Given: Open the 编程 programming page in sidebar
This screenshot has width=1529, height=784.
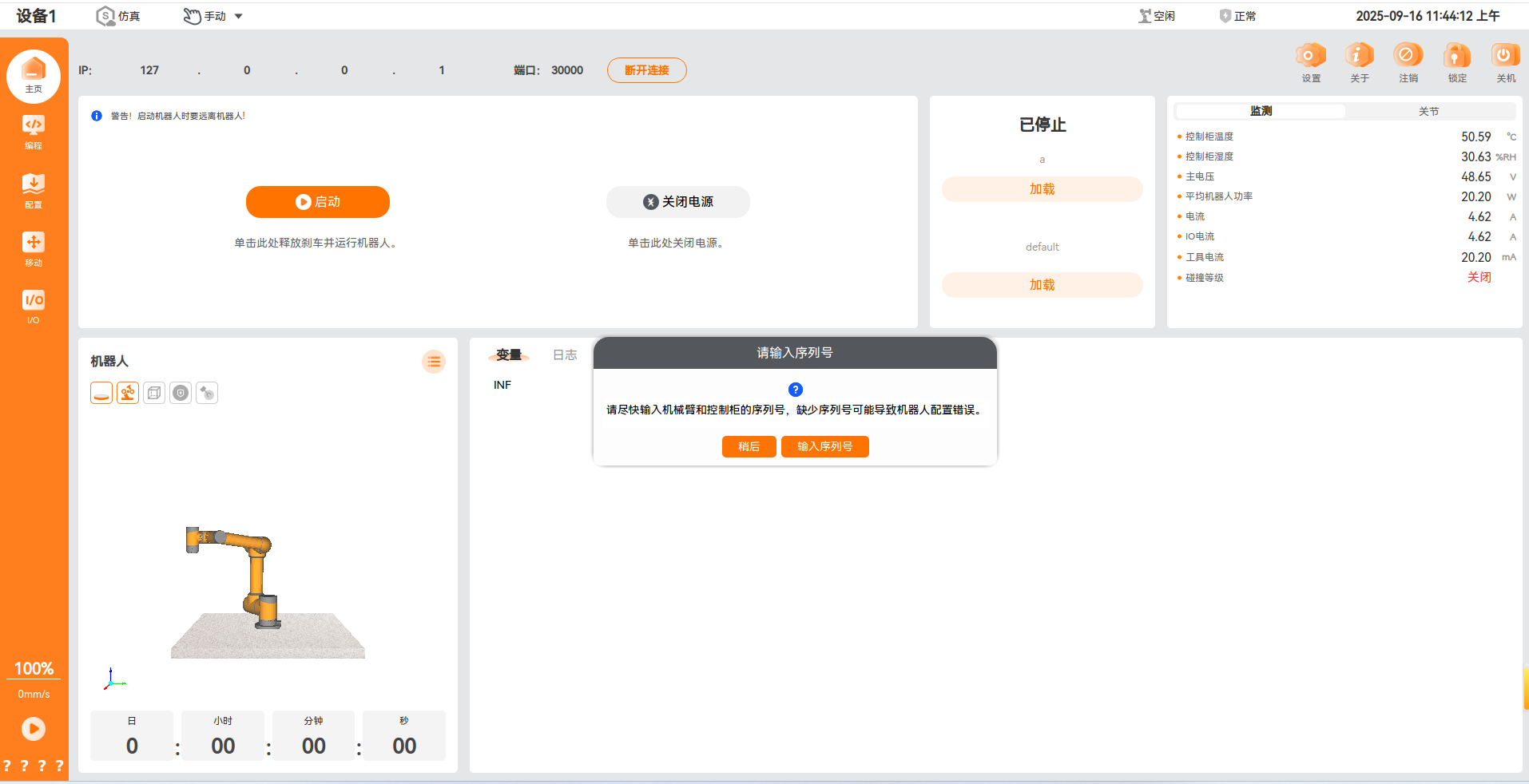Looking at the screenshot, I should click(33, 131).
